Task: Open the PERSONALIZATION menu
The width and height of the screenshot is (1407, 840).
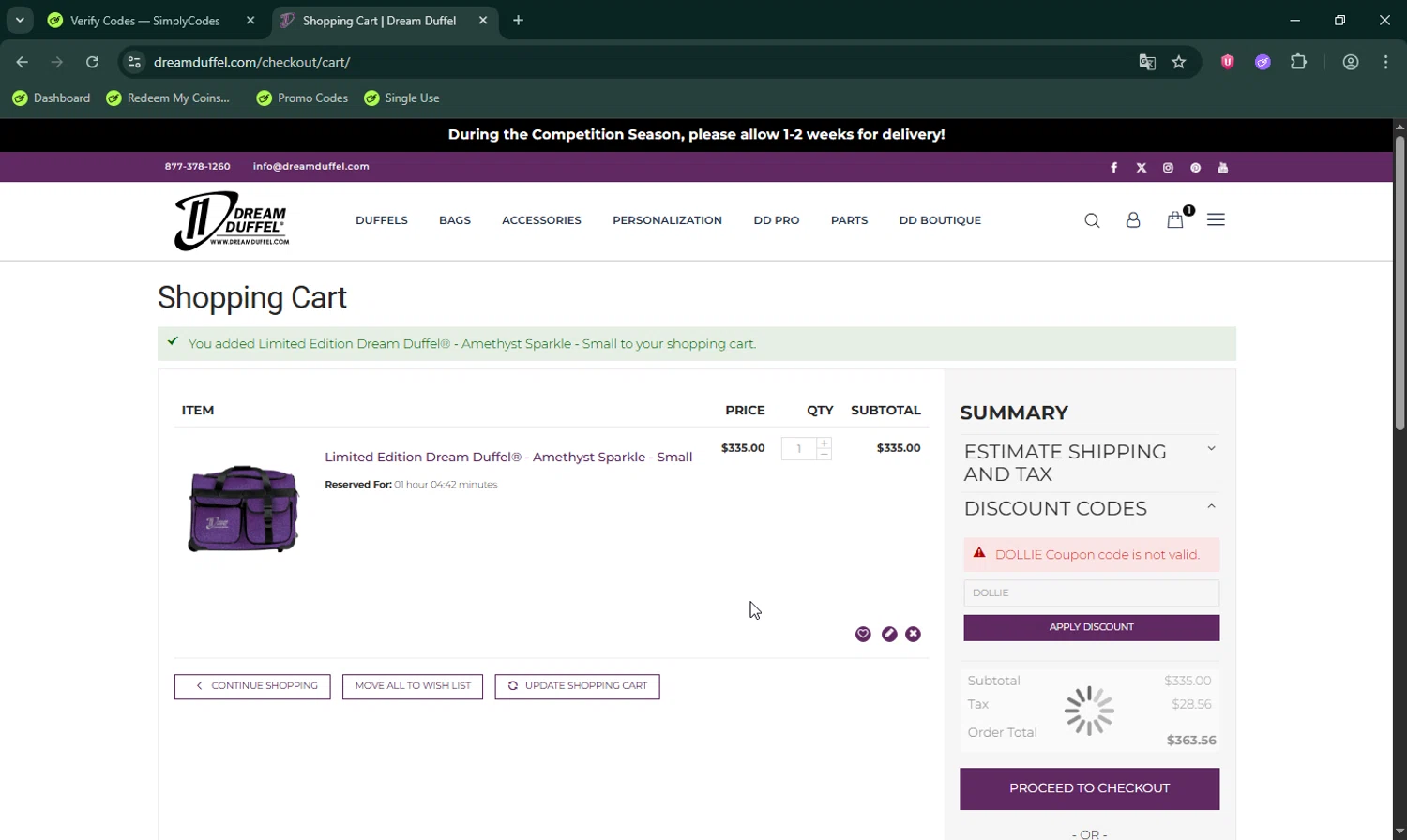Action: pyautogui.click(x=667, y=220)
